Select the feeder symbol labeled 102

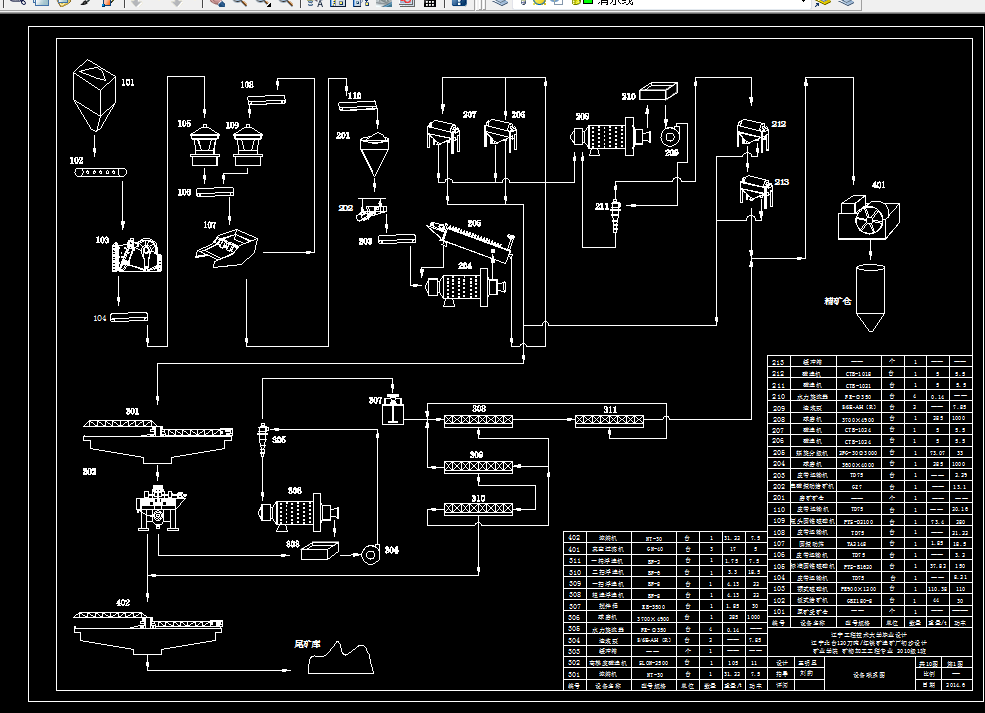(101, 172)
